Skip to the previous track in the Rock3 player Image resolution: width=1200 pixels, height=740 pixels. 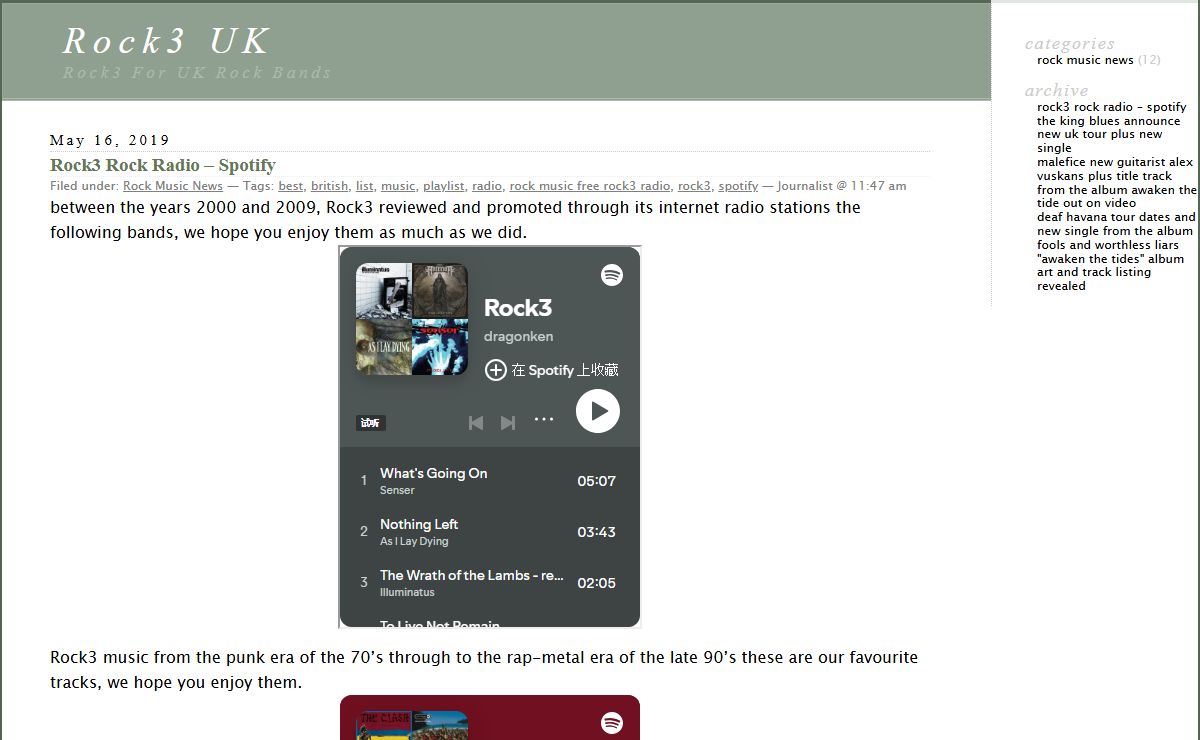476,423
